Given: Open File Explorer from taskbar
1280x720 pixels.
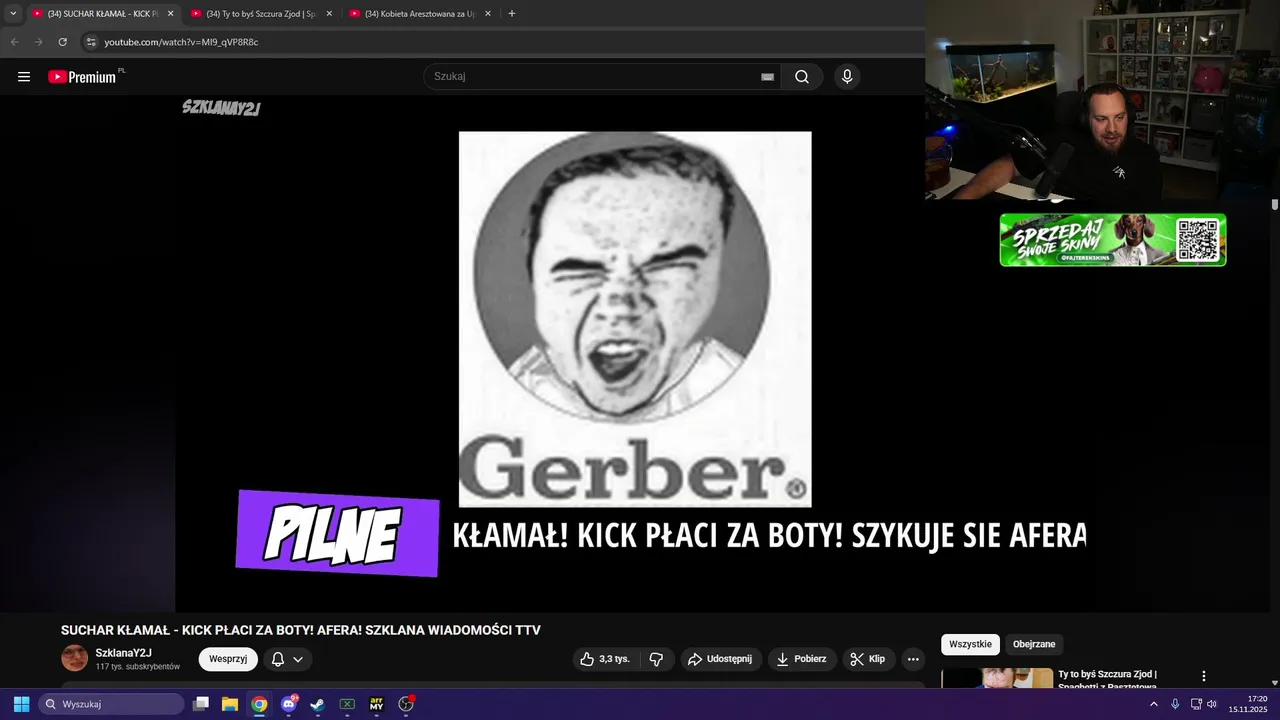Looking at the screenshot, I should [229, 704].
